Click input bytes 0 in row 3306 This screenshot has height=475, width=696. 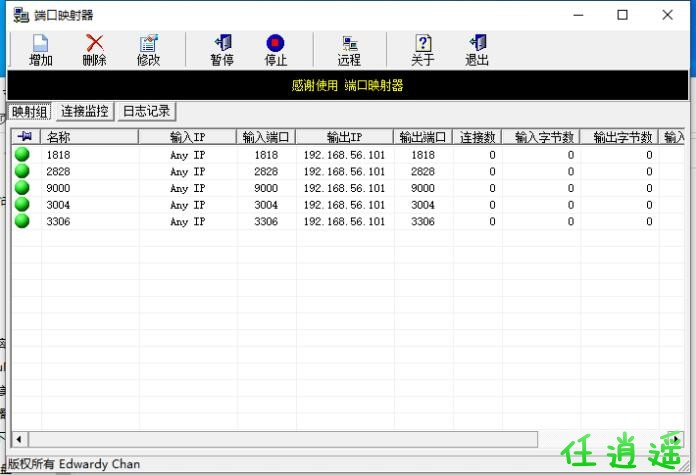pyautogui.click(x=571, y=222)
